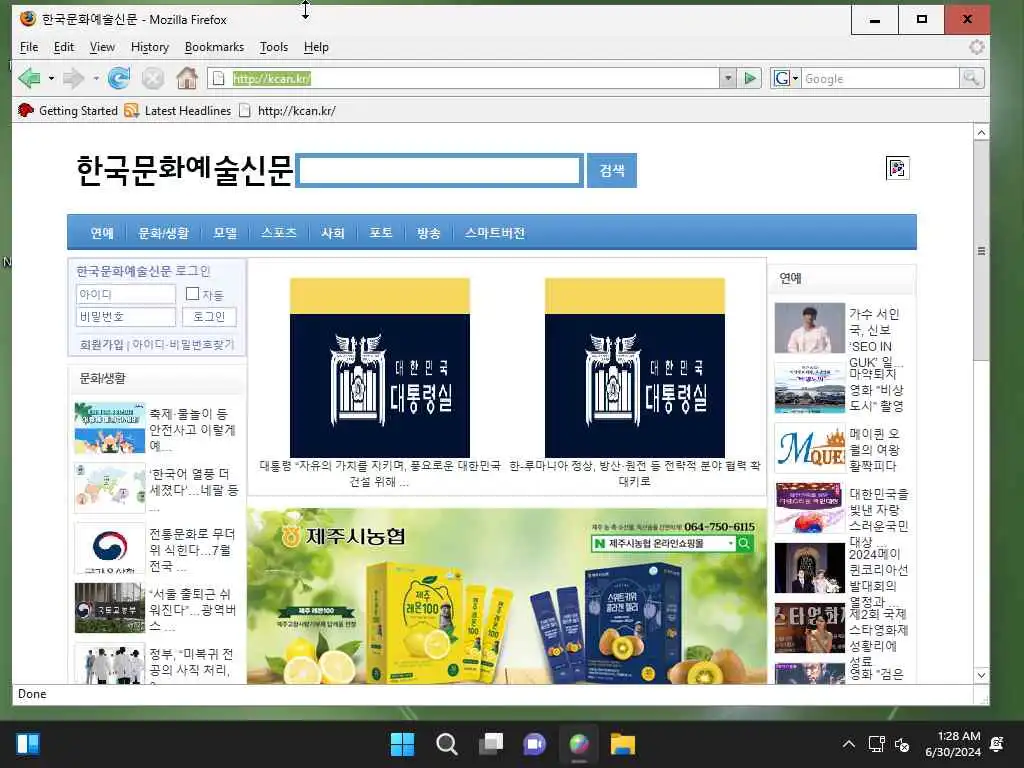This screenshot has height=768, width=1024.
Task: Select the 문화/생활 navigation tab
Action: coord(163,233)
